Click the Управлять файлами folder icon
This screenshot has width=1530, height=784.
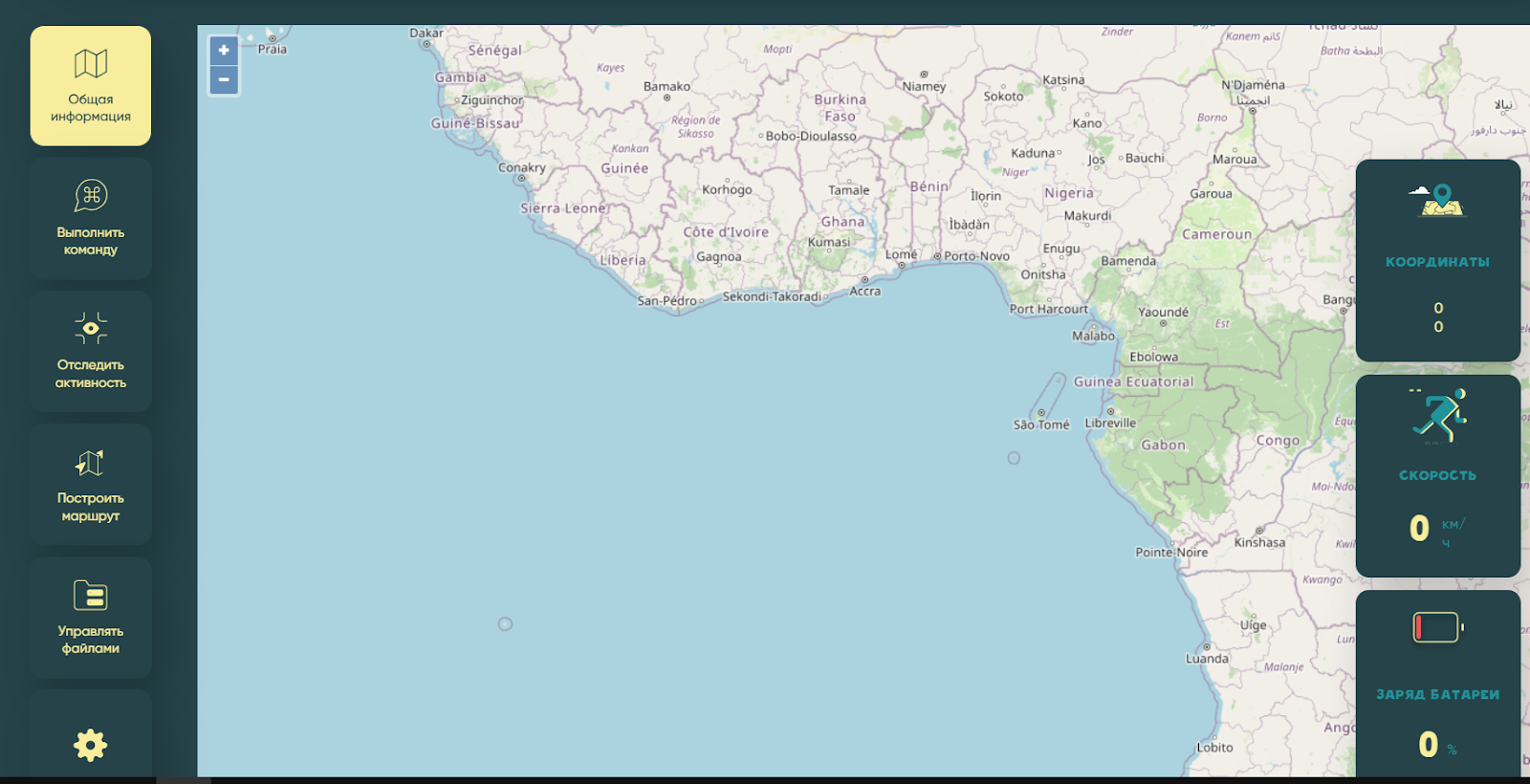(91, 596)
